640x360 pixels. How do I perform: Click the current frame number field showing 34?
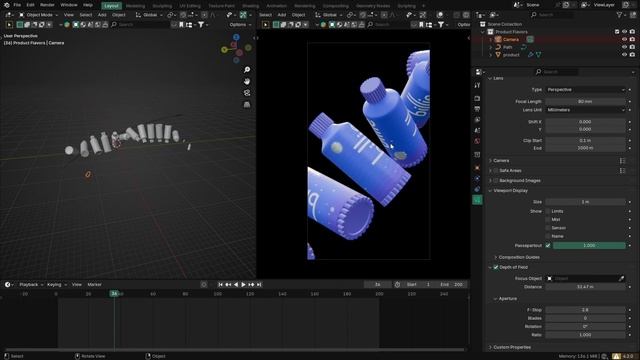point(378,284)
